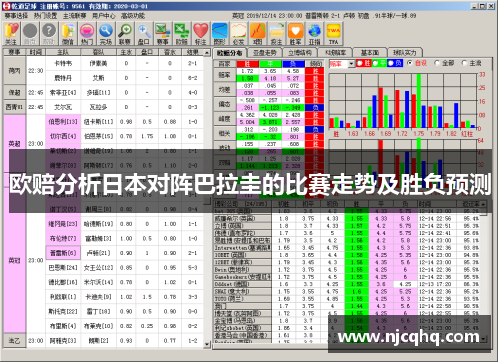Click blue 负 header cell in odds table
The height and width of the screenshot is (362, 500).
click(x=293, y=63)
